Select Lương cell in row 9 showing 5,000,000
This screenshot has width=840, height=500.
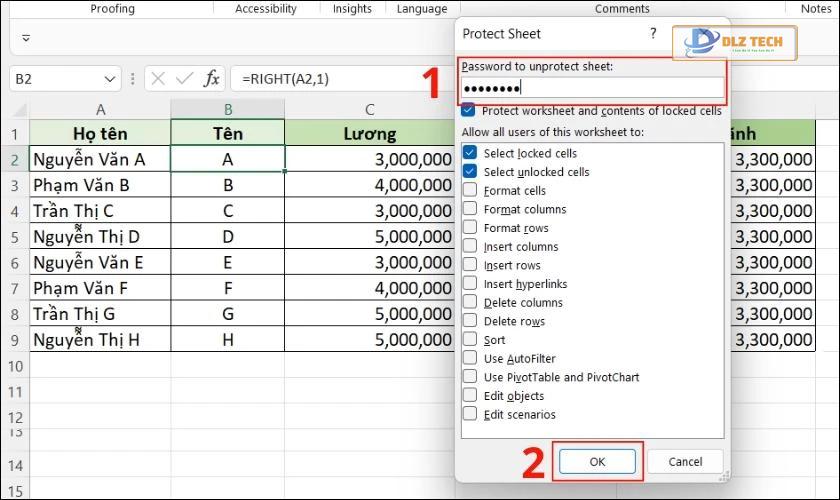coord(370,339)
